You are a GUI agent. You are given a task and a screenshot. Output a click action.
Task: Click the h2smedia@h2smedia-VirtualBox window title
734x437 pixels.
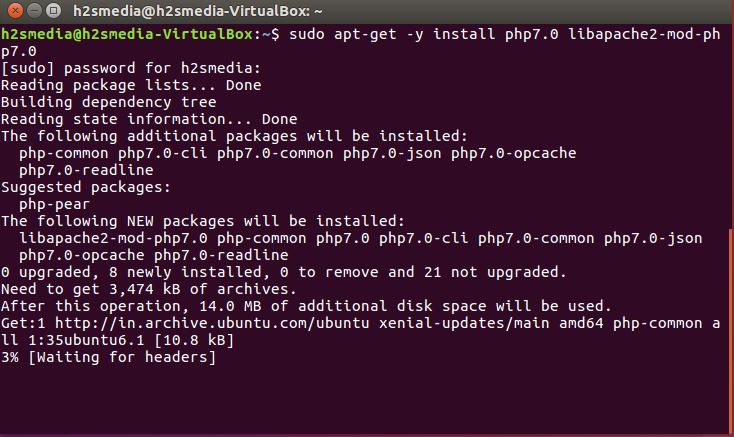[x=198, y=11]
